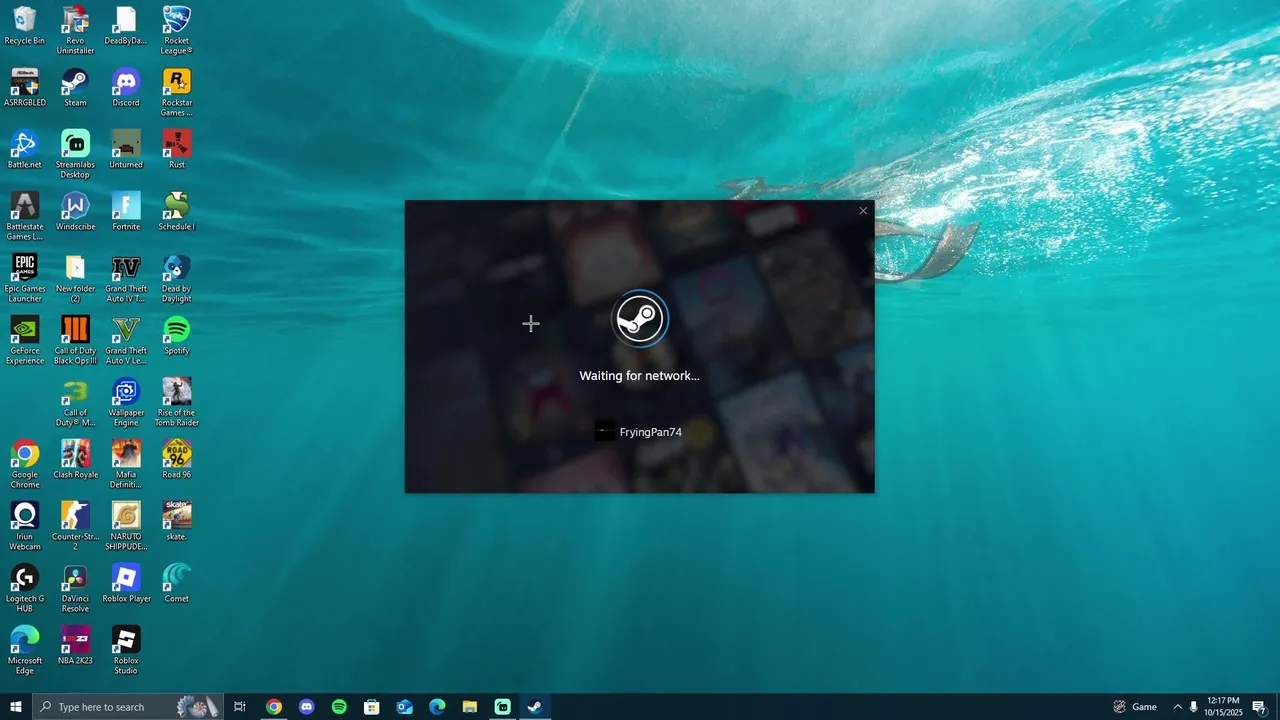Select the Mafia Definitive desktop icon

pyautogui.click(x=126, y=465)
